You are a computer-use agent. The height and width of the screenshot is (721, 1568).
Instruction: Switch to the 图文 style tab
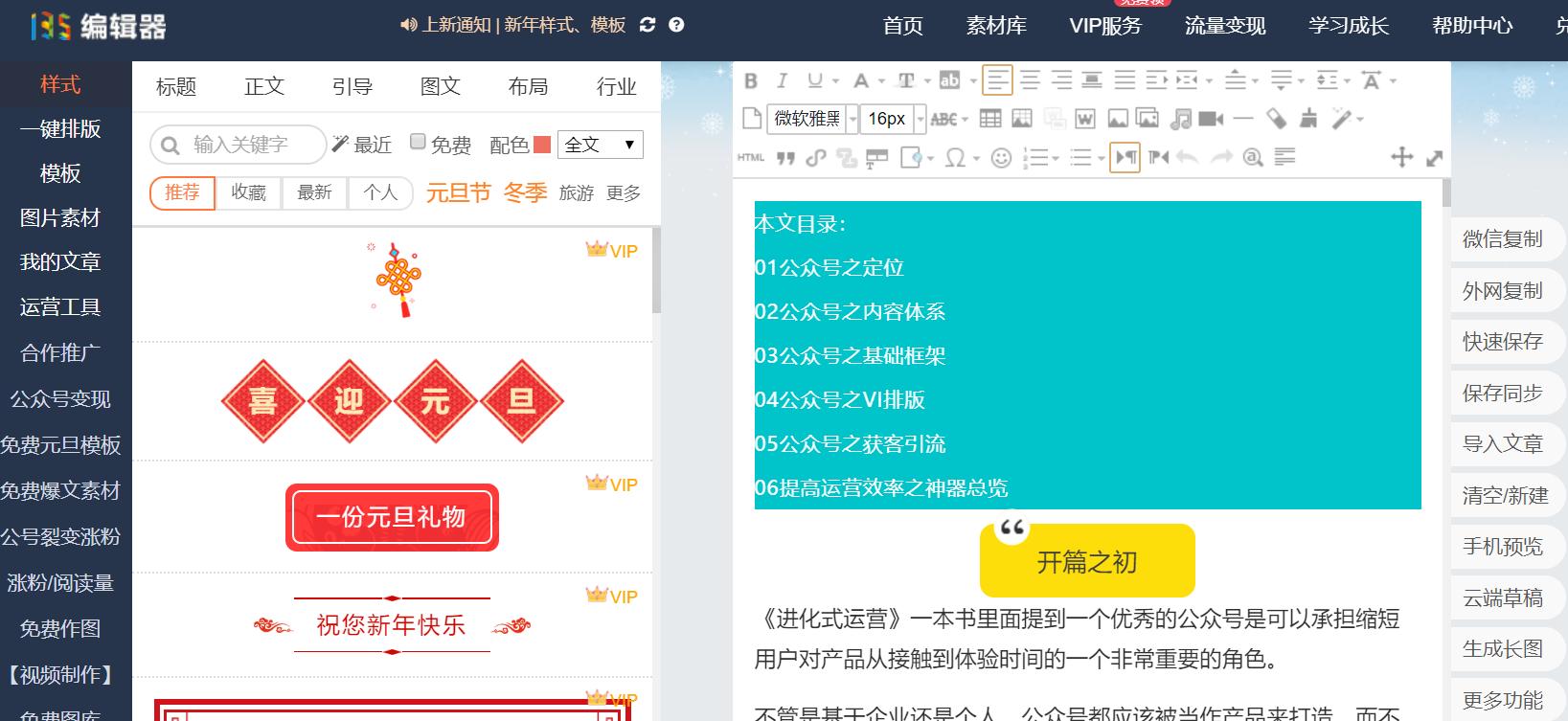tap(441, 87)
